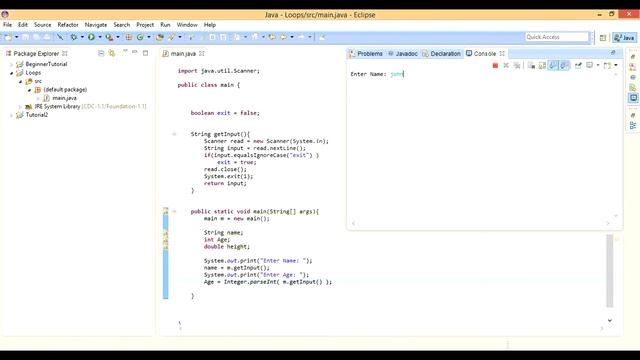Viewport: 640px width, 360px height.
Task: Open the Window menu
Action: click(187, 25)
